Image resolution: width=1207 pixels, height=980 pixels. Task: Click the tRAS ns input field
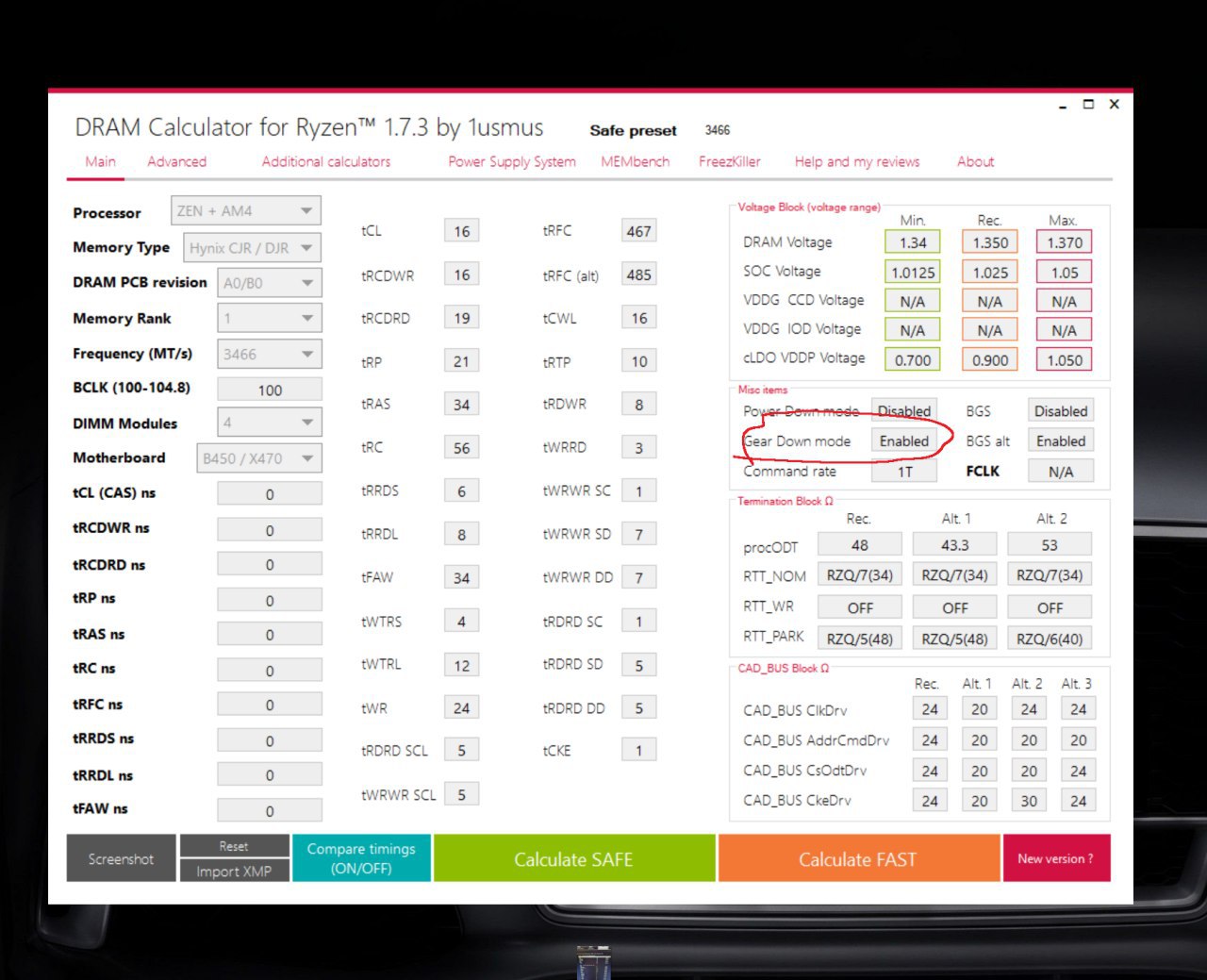coord(270,634)
